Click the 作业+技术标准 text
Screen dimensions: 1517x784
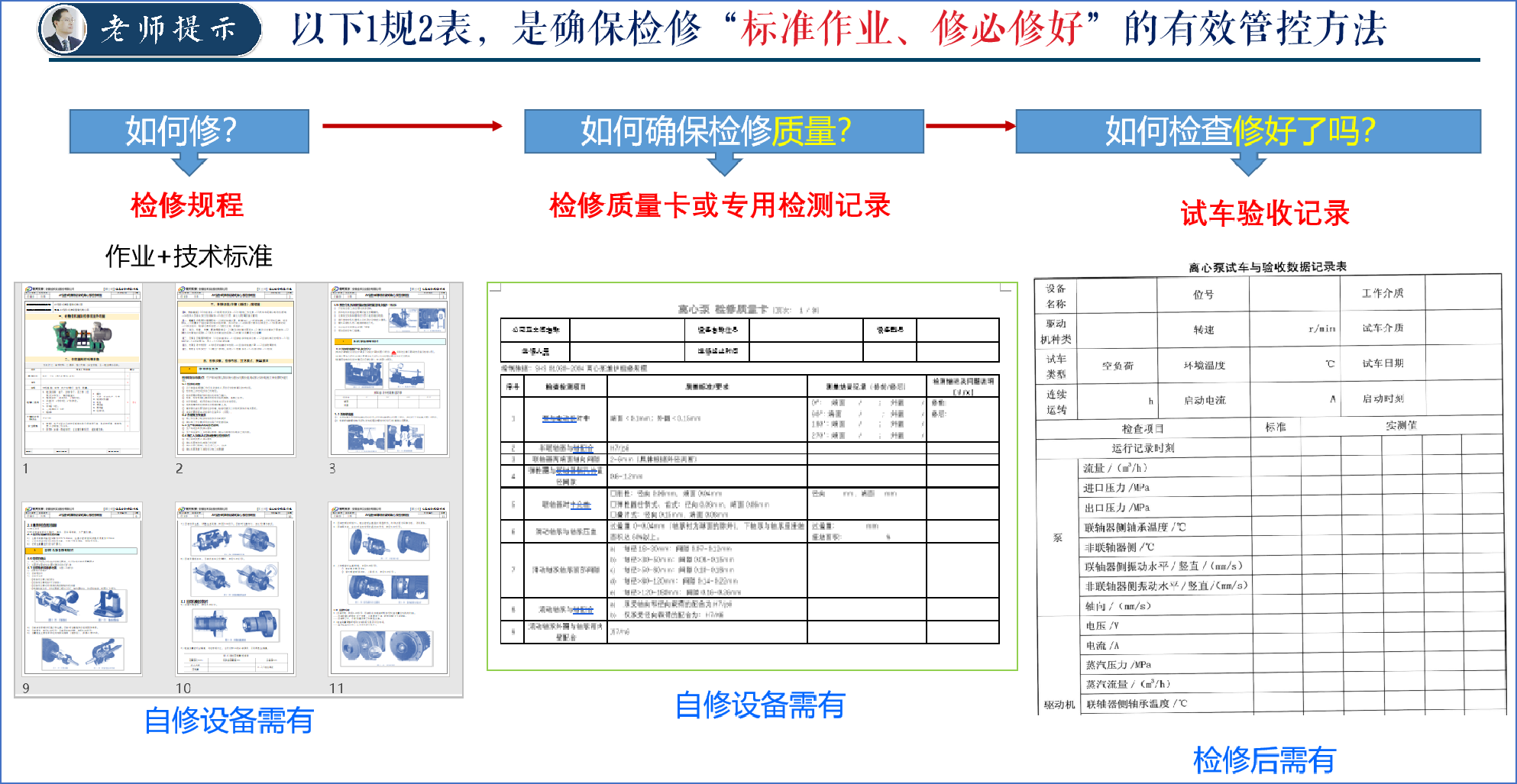[189, 256]
